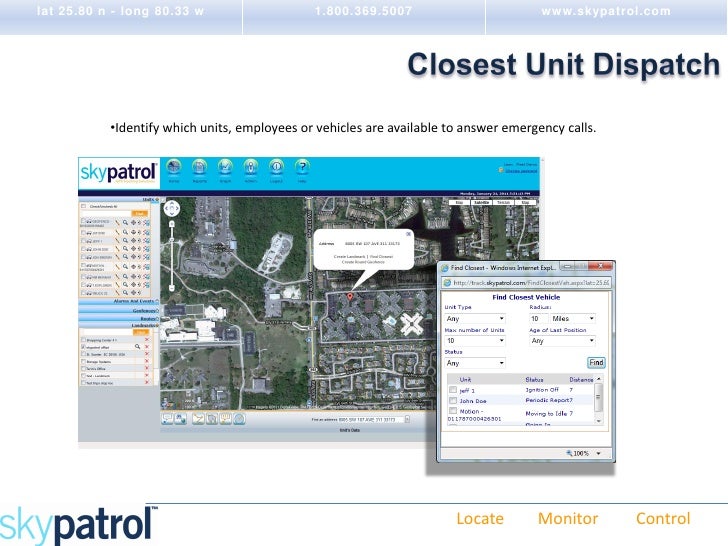Uncheck the skypatrol office landmark checkbox

point(84,347)
